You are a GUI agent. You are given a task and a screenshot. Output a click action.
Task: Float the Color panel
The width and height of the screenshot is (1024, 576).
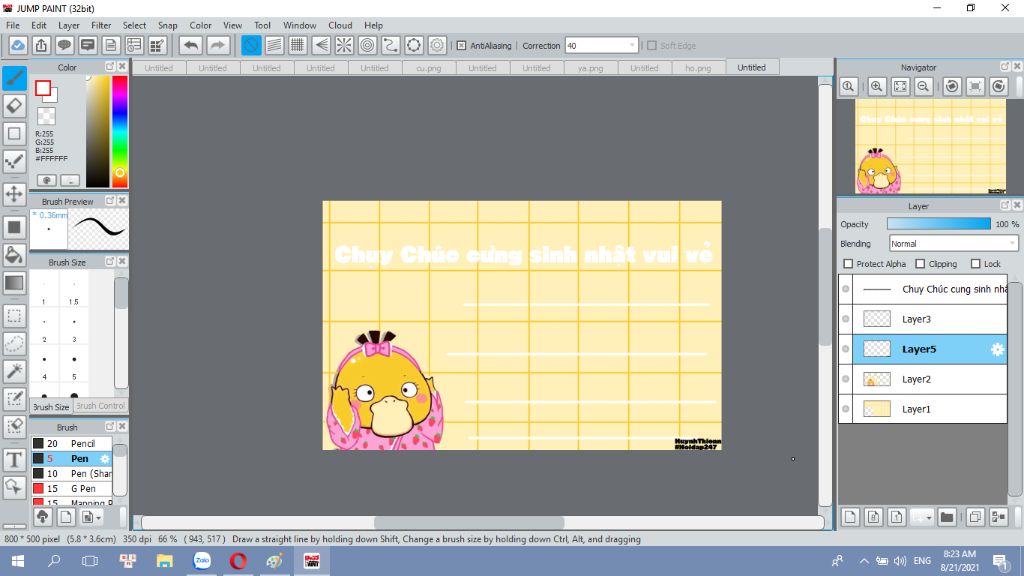coord(110,67)
